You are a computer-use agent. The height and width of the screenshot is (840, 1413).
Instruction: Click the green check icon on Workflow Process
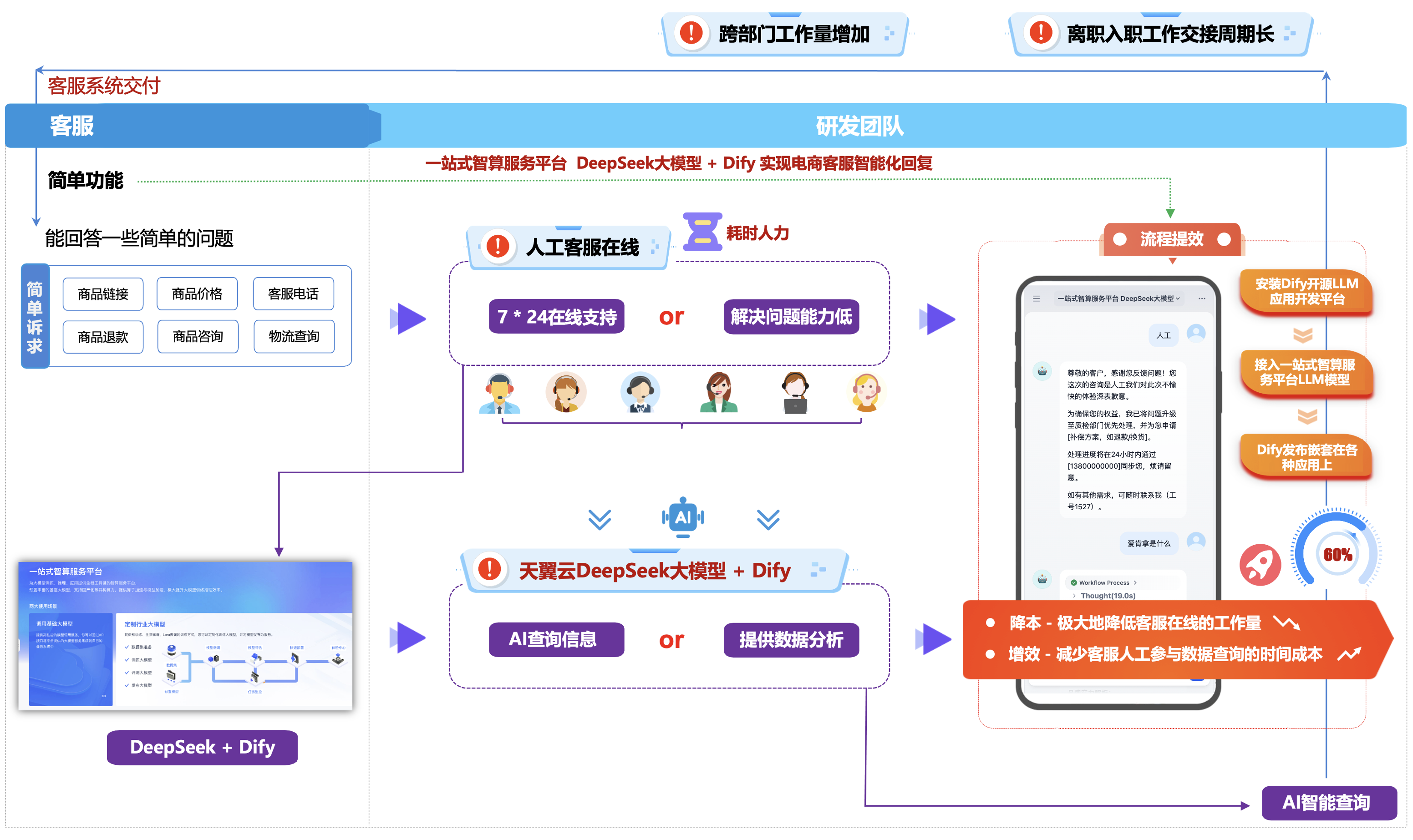tap(1073, 582)
